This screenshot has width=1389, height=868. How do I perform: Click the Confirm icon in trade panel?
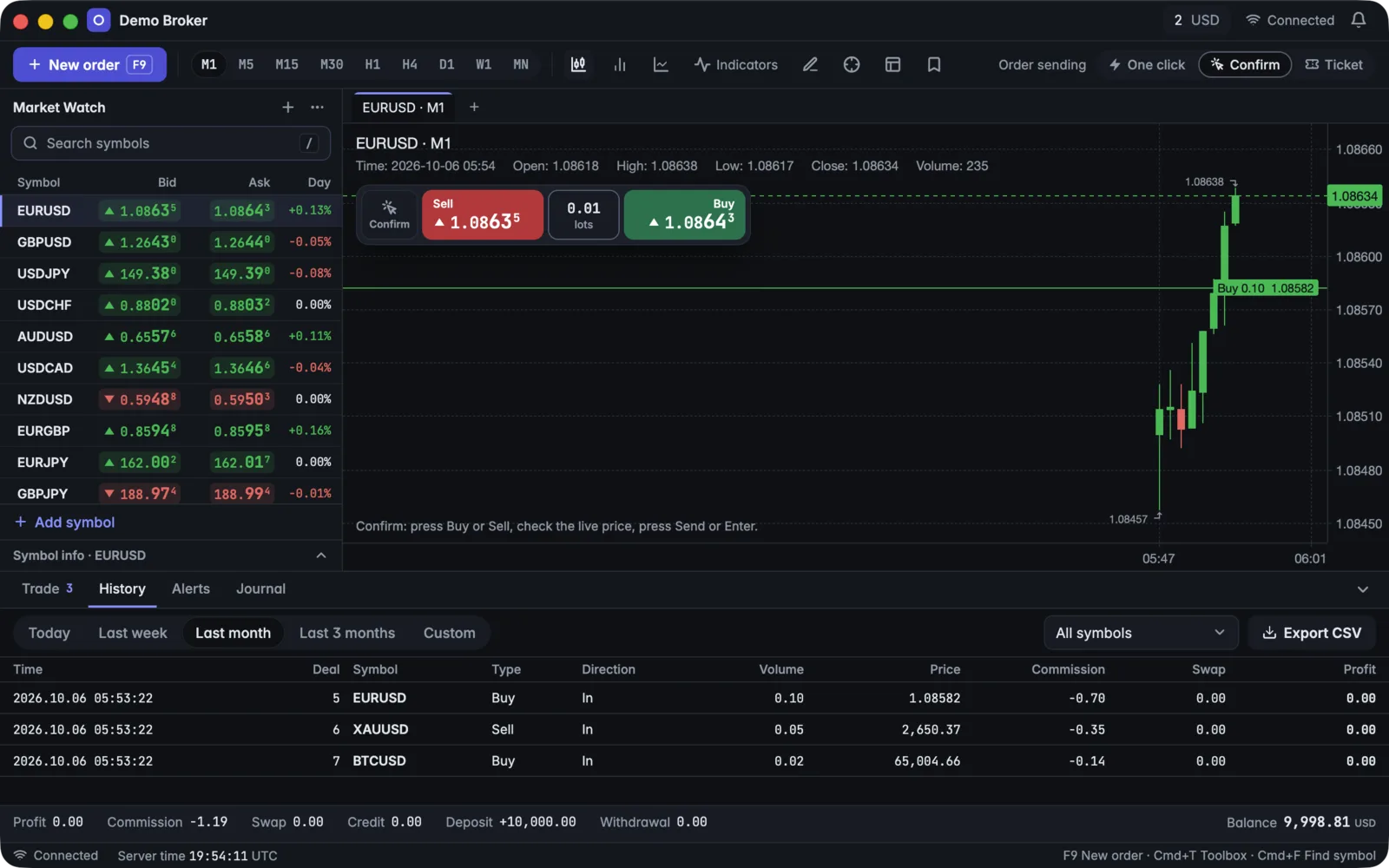(389, 214)
